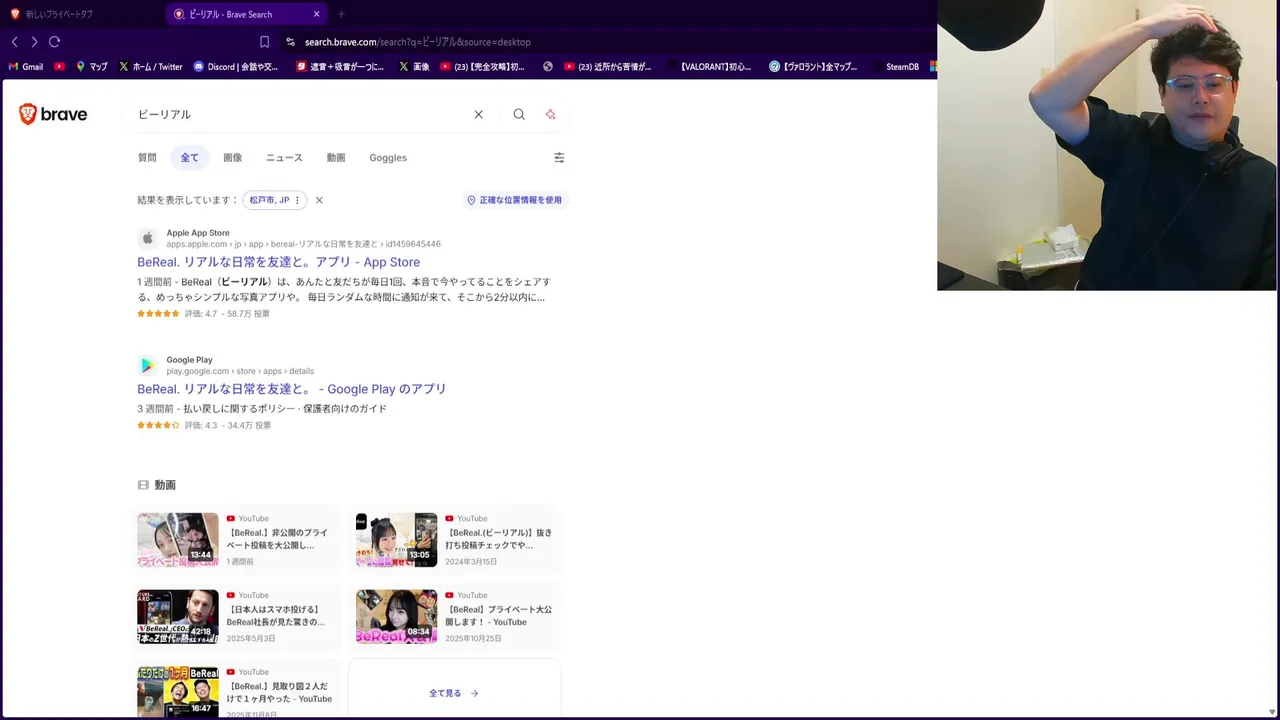This screenshot has width=1280, height=720.
Task: Open the Goggles search tab
Action: (x=388, y=157)
